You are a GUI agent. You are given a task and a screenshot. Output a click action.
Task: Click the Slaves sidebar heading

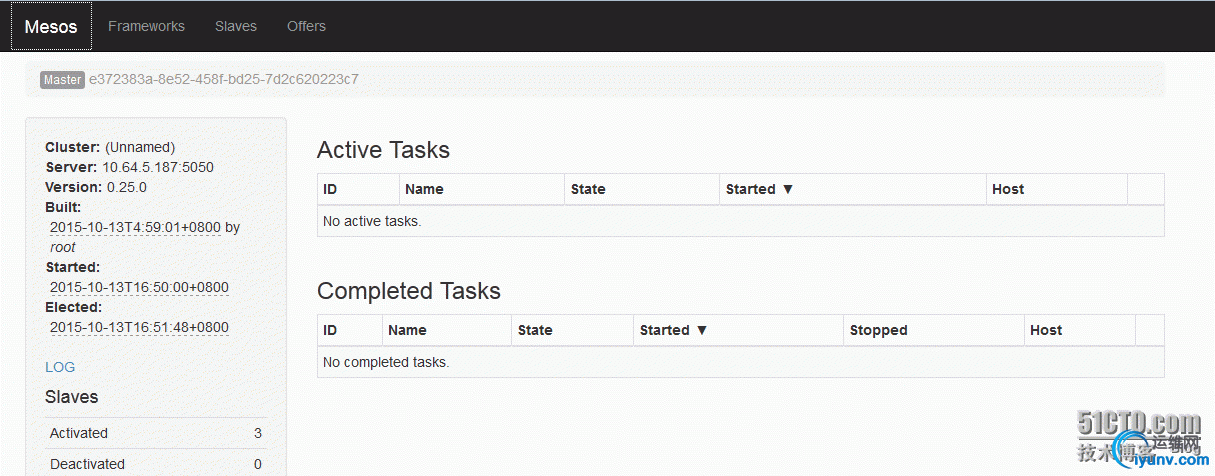pyautogui.click(x=72, y=397)
